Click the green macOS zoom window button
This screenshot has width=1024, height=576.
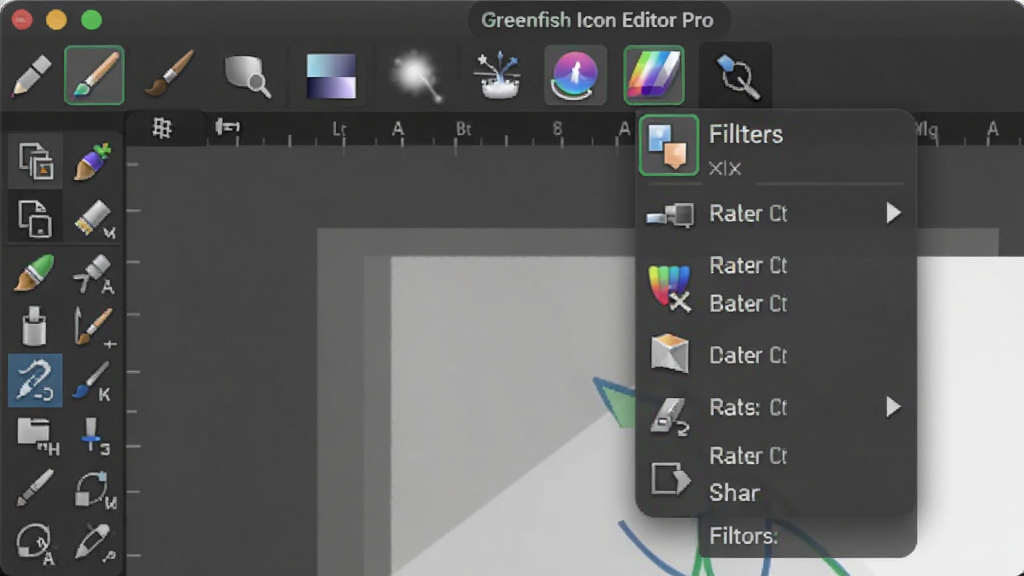(91, 20)
